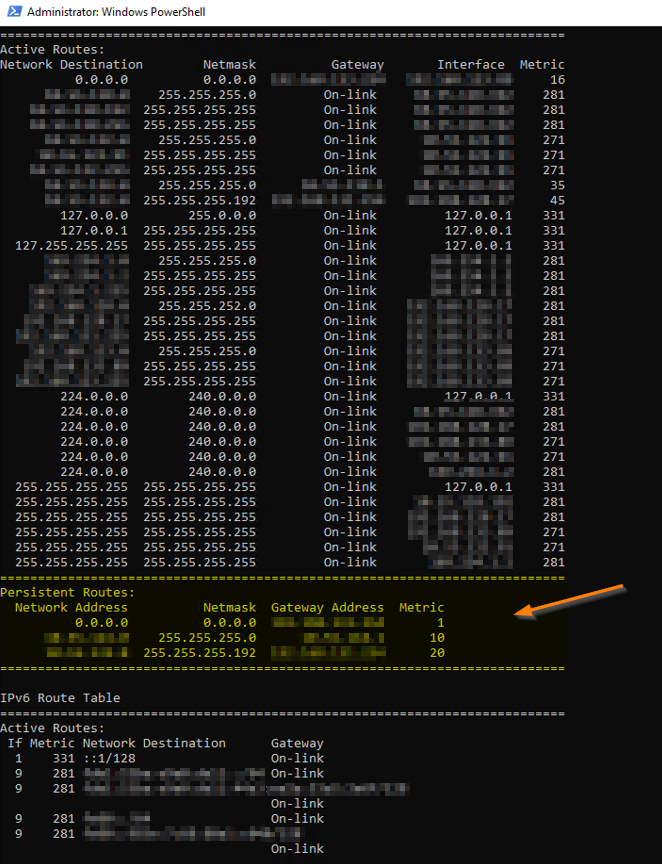Click '224.0.0.0' in the metric 331 row
This screenshot has height=864, width=662.
94,396
